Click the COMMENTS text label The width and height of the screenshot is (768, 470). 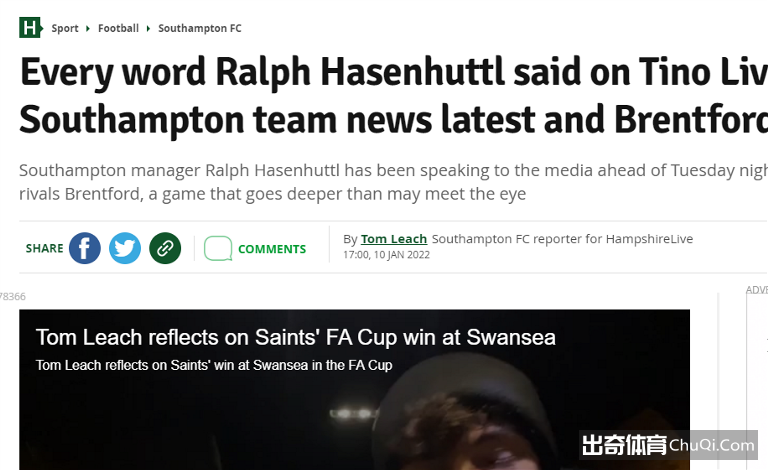click(272, 249)
